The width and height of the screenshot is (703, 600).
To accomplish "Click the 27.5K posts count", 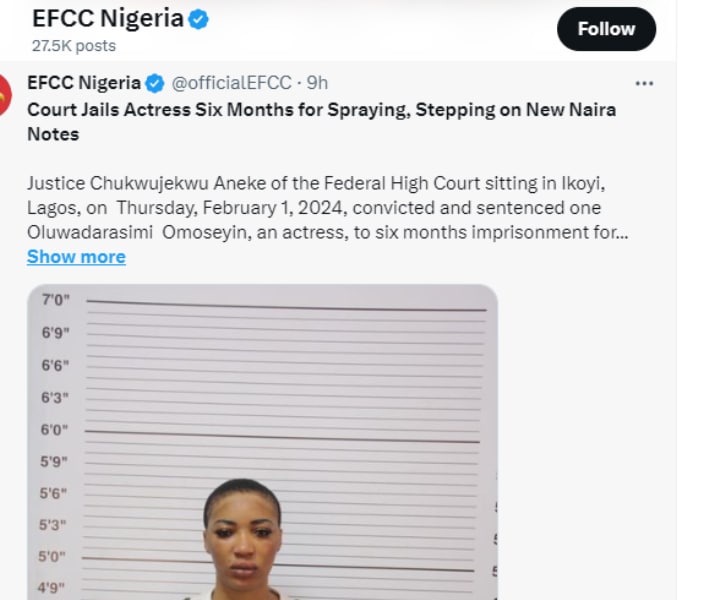I will pos(73,46).
